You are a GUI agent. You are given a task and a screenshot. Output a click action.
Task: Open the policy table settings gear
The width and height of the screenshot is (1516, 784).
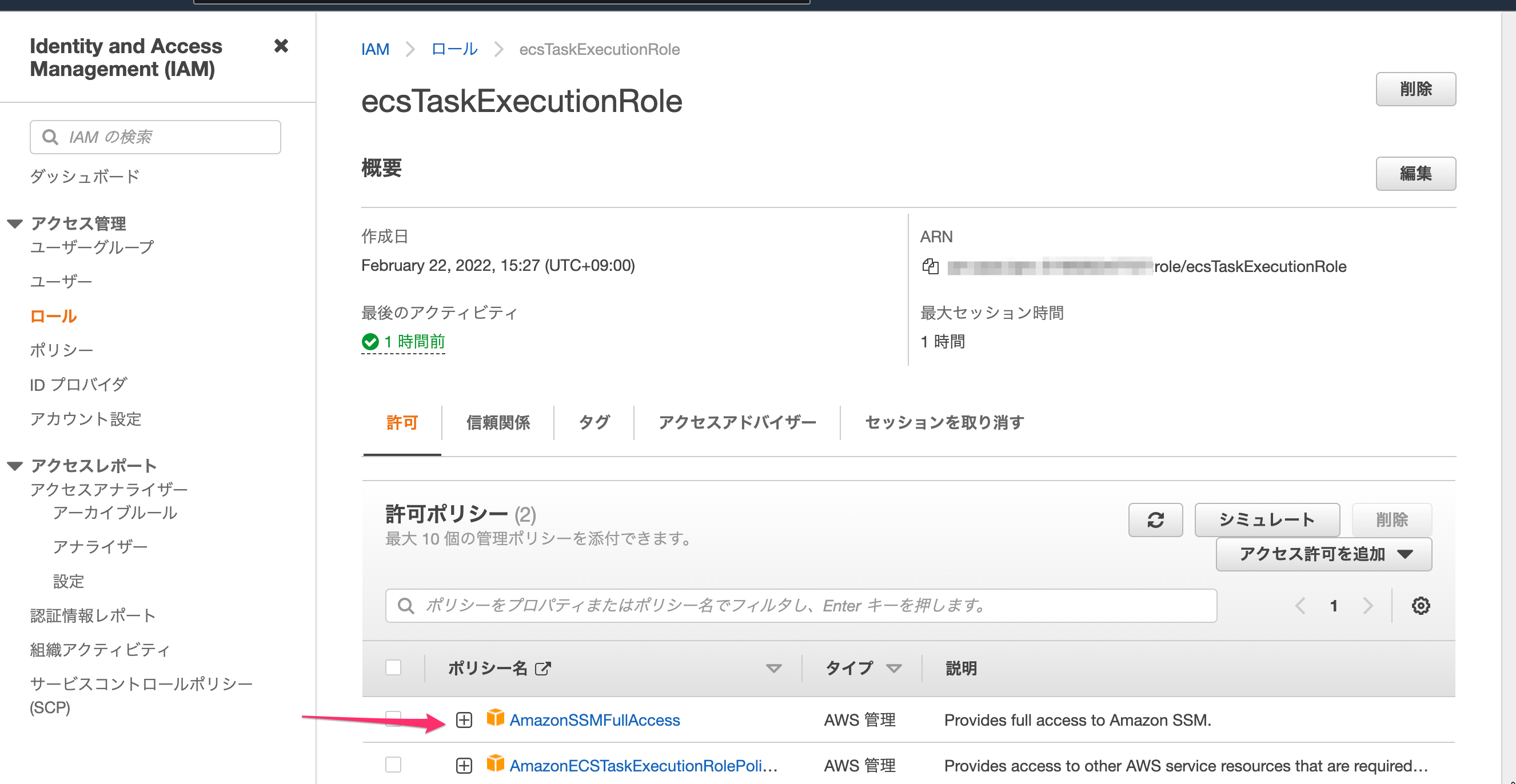click(1421, 605)
